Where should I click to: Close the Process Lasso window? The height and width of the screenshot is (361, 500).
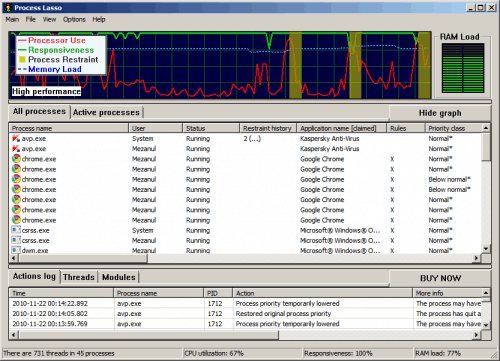492,7
